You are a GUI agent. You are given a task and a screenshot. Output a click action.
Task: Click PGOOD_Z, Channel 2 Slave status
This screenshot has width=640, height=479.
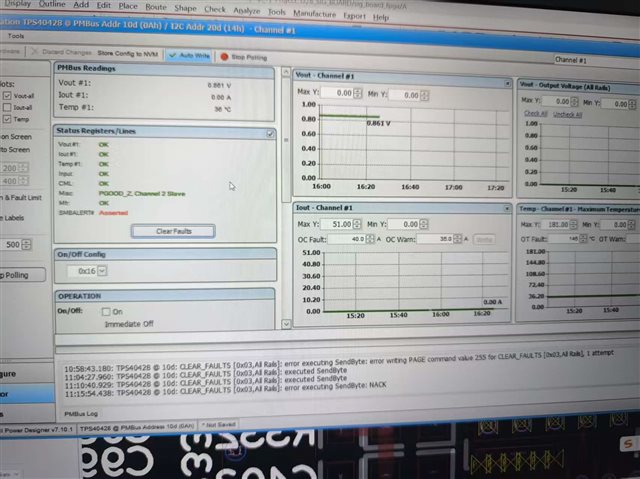pyautogui.click(x=142, y=193)
